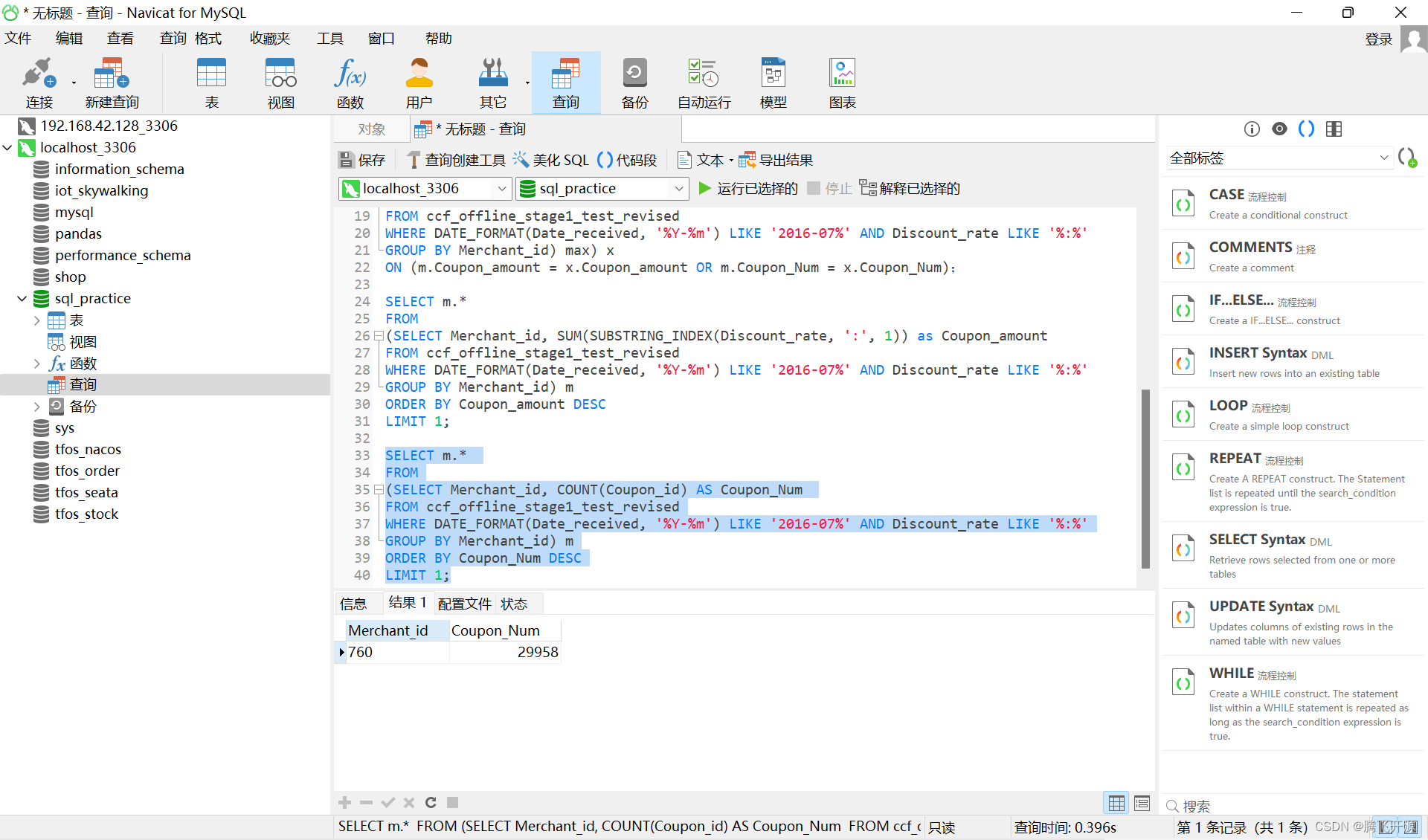Screen dimensions: 1428x840
Task: Click 美化 SQL beautify button
Action: (x=550, y=160)
